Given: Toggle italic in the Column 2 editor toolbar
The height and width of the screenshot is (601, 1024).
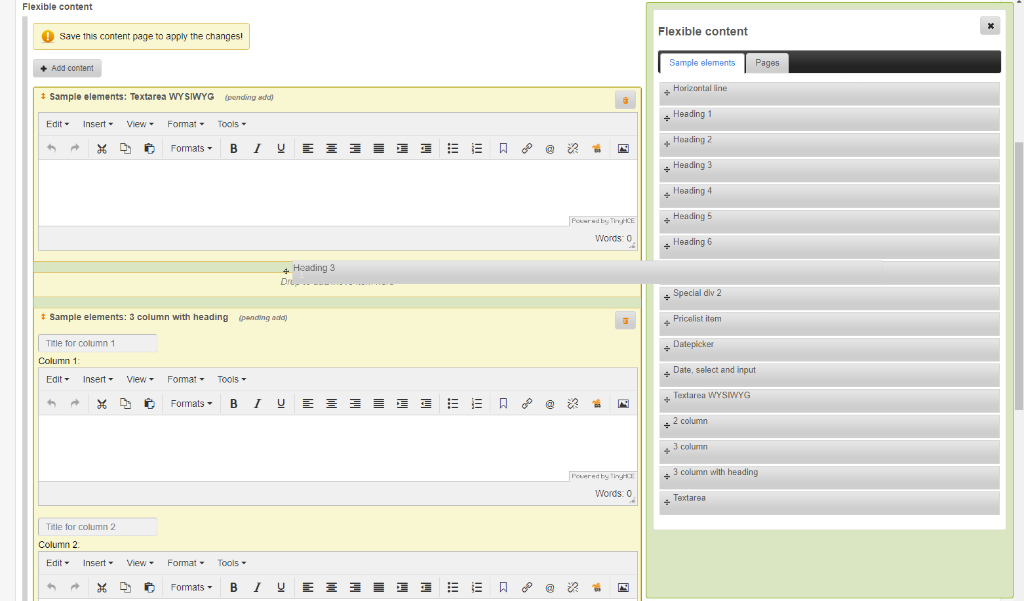Looking at the screenshot, I should click(257, 588).
